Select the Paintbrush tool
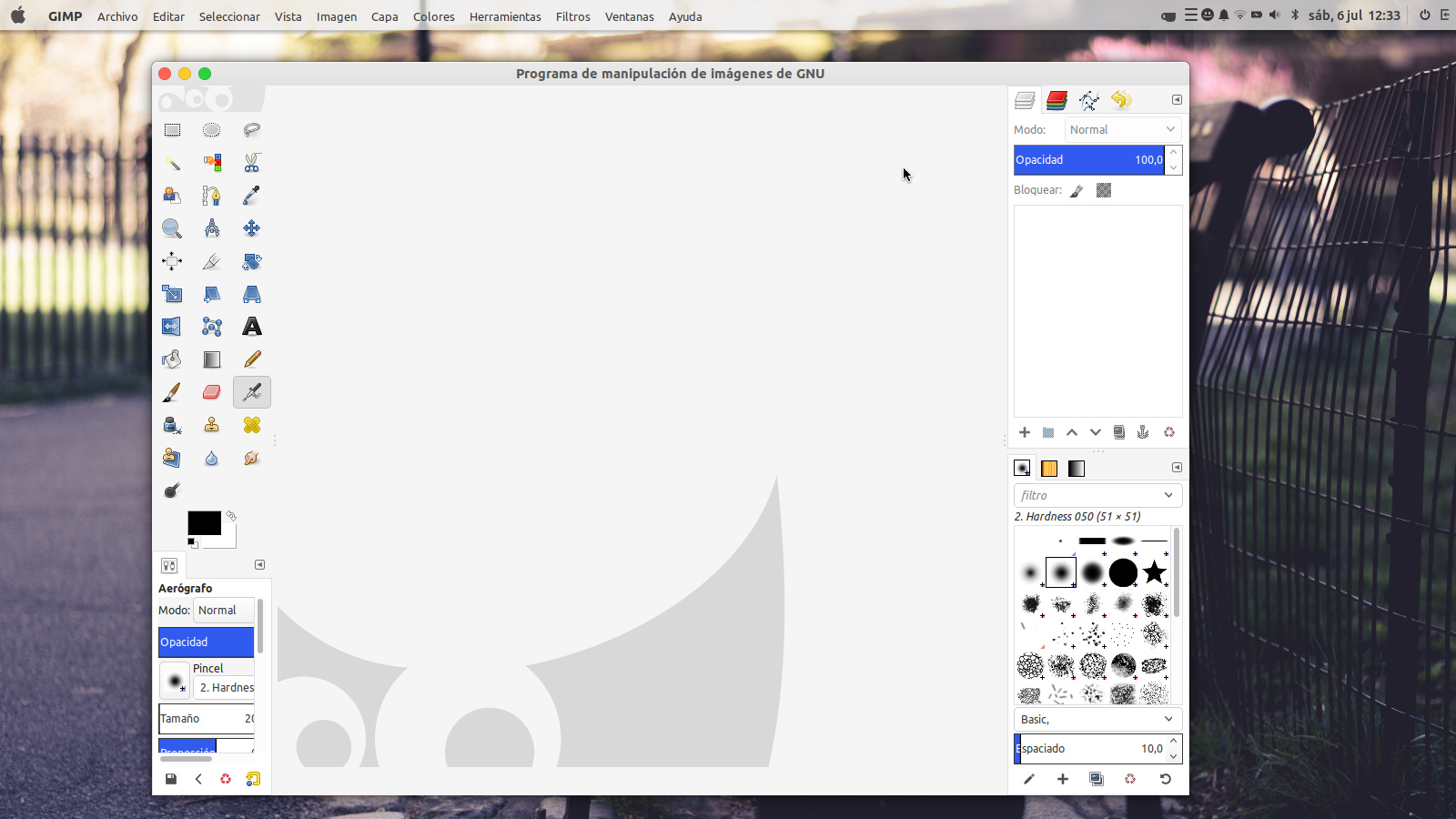The width and height of the screenshot is (1456, 819). tap(172, 392)
